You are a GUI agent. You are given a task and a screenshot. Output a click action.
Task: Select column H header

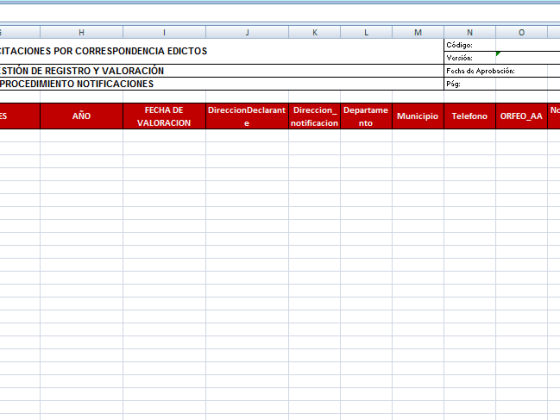coord(81,32)
